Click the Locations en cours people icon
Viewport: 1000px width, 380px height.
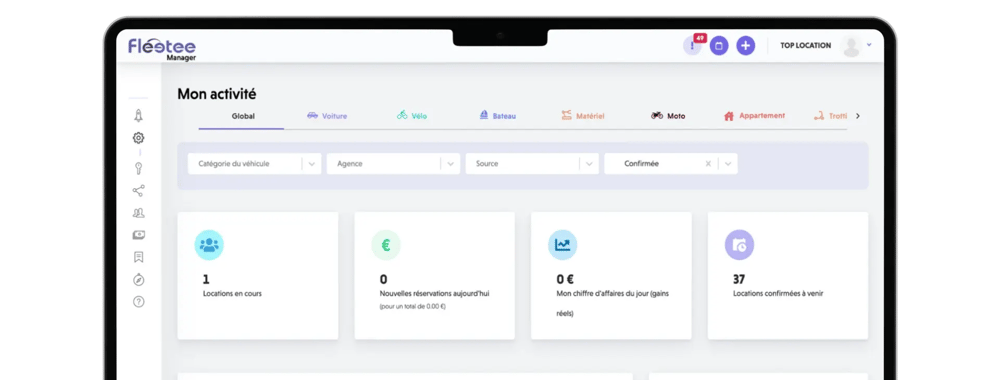[x=209, y=245]
